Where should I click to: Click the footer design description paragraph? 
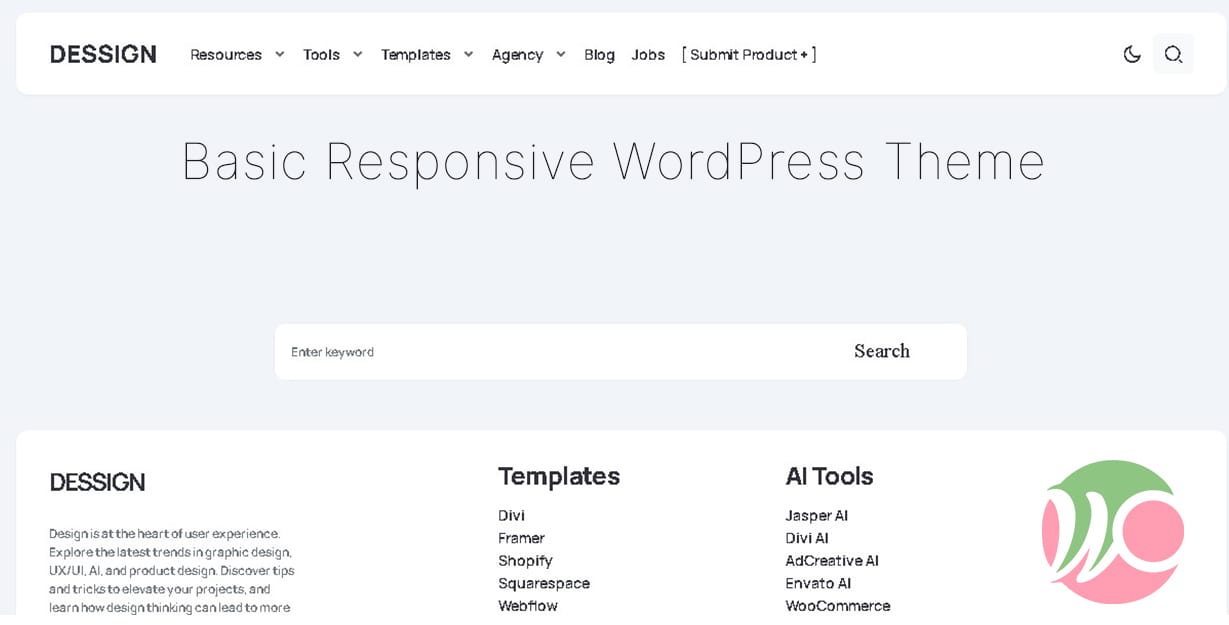click(171, 570)
